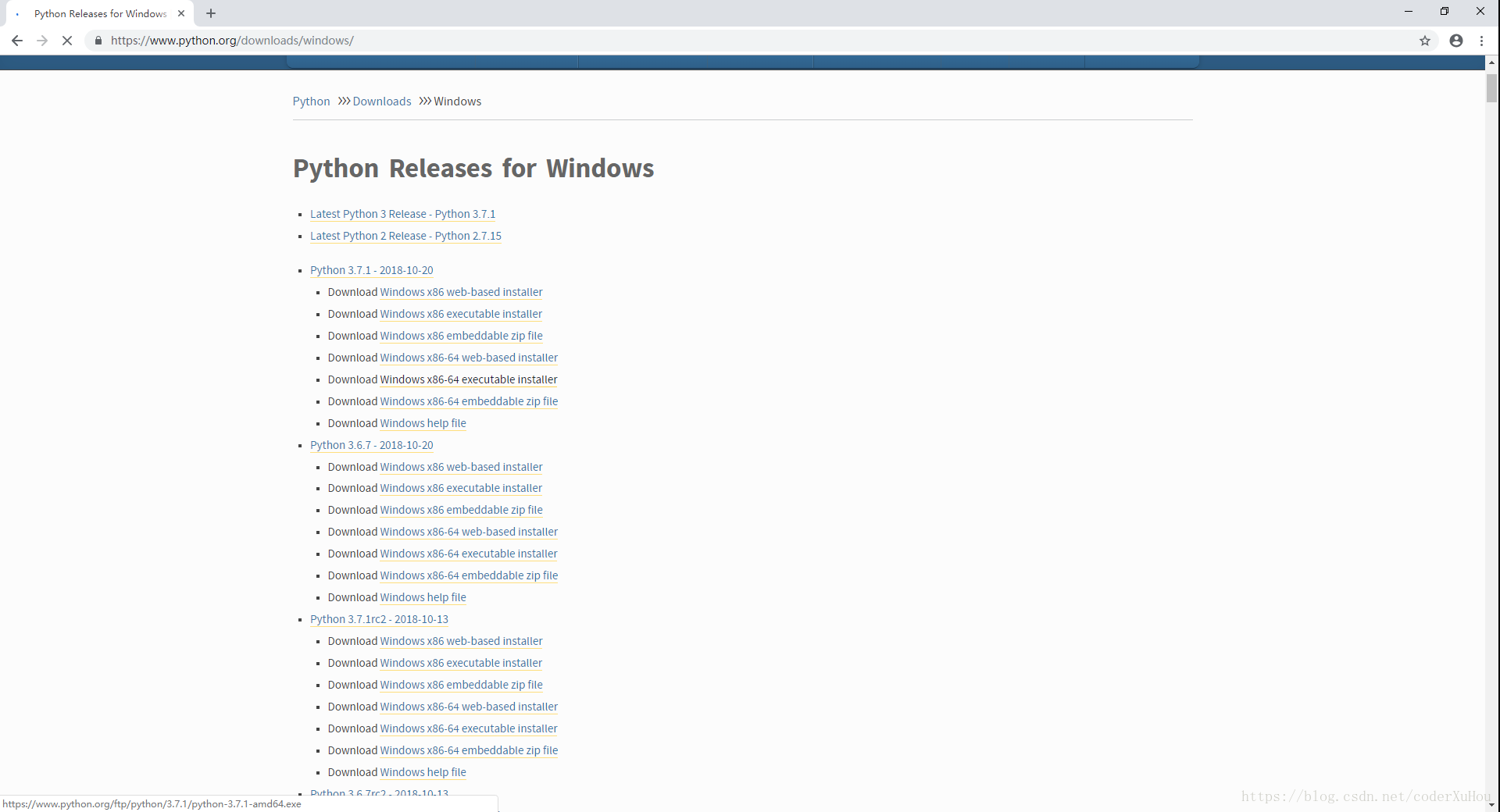The height and width of the screenshot is (812, 1500).
Task: Download 3.6.7 Windows x86-64 embeddable zip file
Action: [469, 575]
